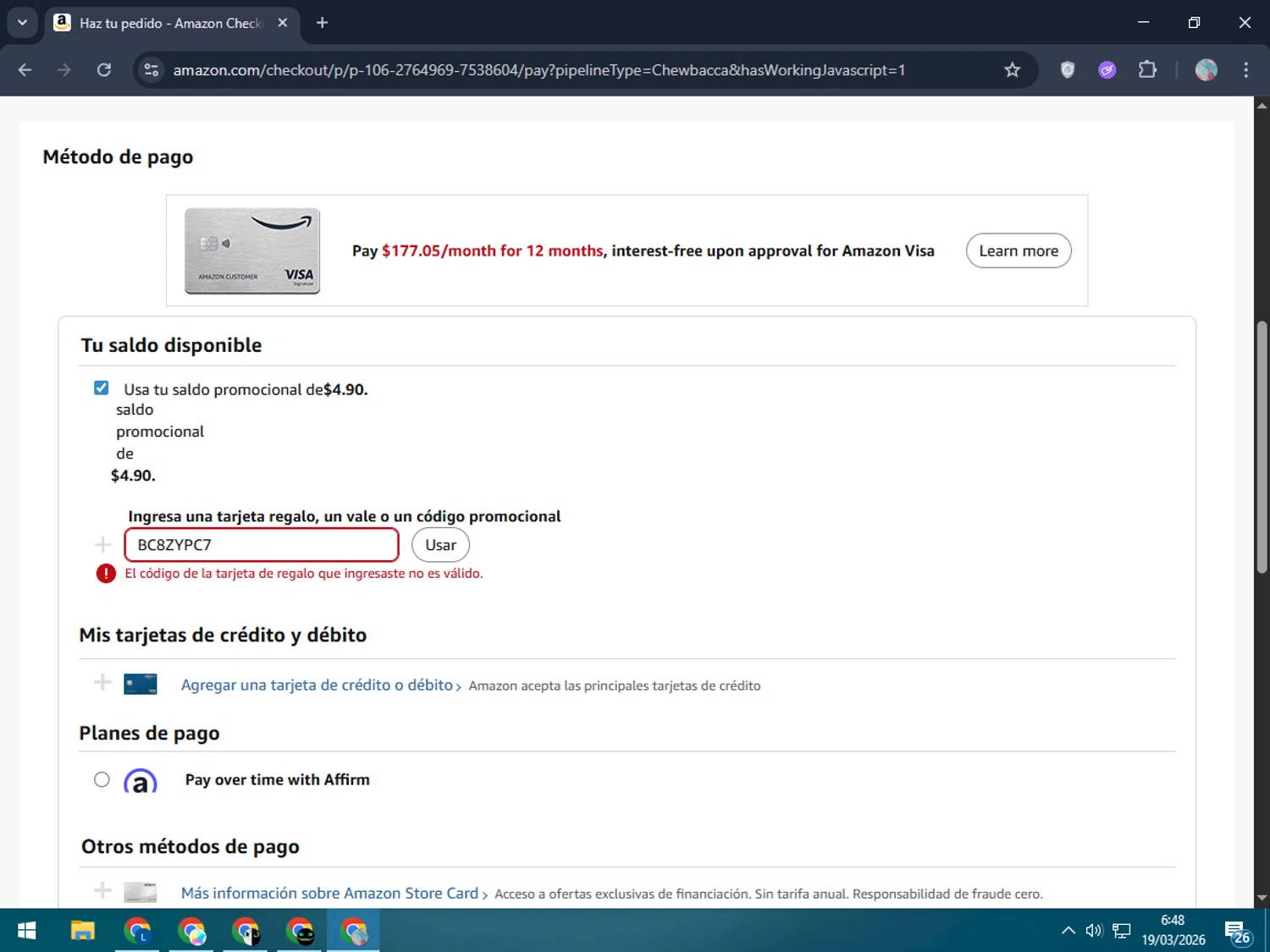The width and height of the screenshot is (1270, 952).
Task: Open the purple round extension icon
Action: pyautogui.click(x=1107, y=70)
